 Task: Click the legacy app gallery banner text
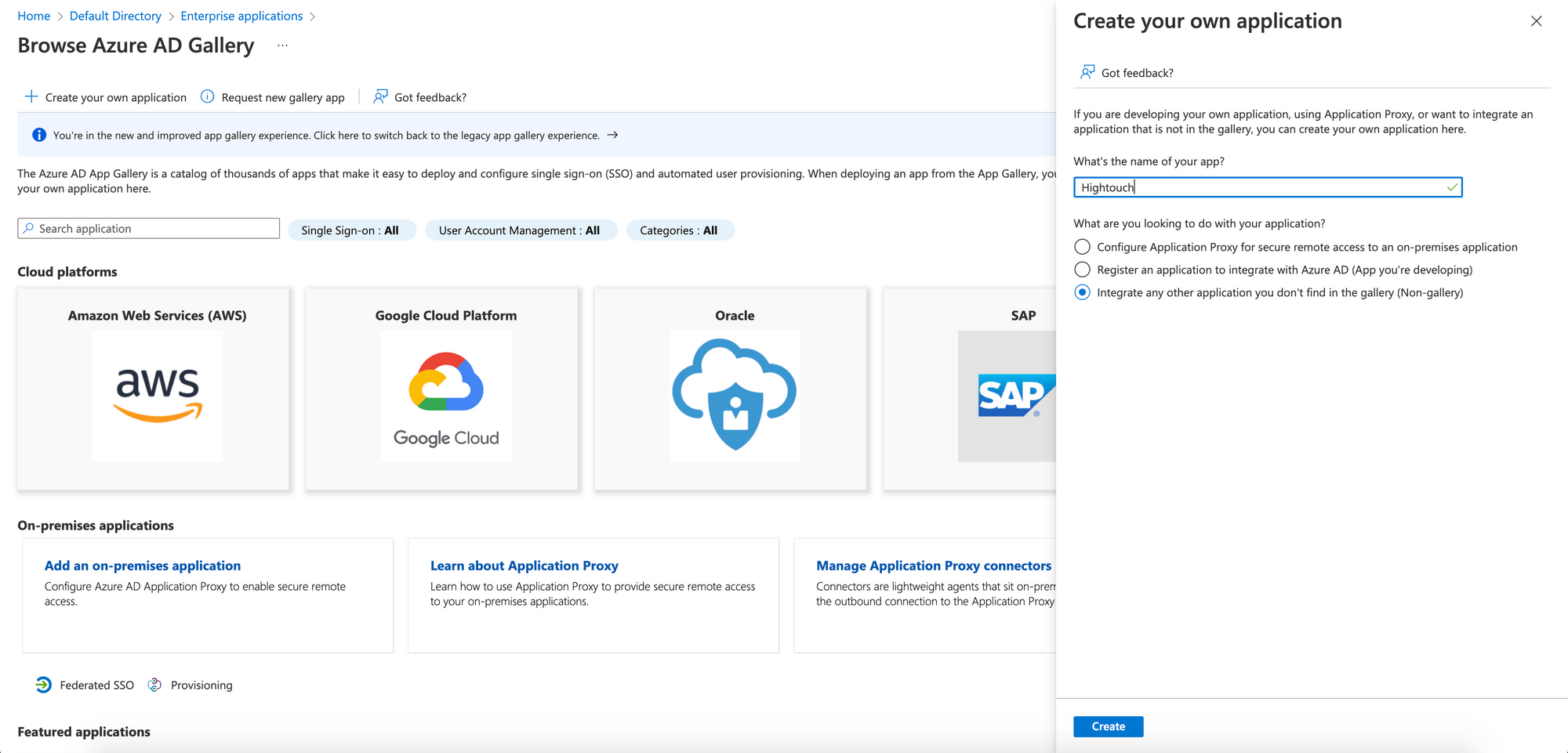(326, 135)
